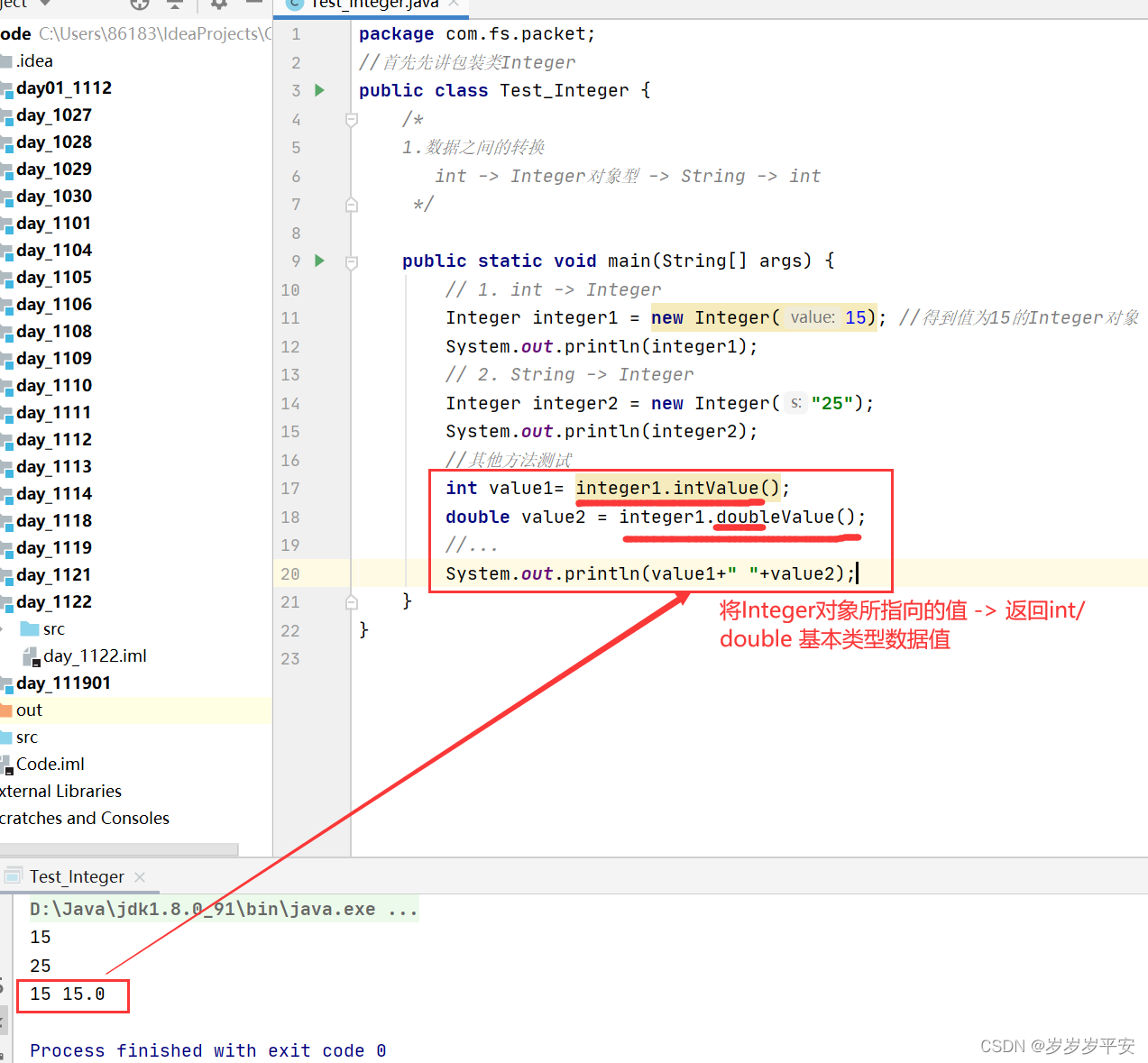Run Test_Integer class via green arrow at line 3

pyautogui.click(x=319, y=90)
